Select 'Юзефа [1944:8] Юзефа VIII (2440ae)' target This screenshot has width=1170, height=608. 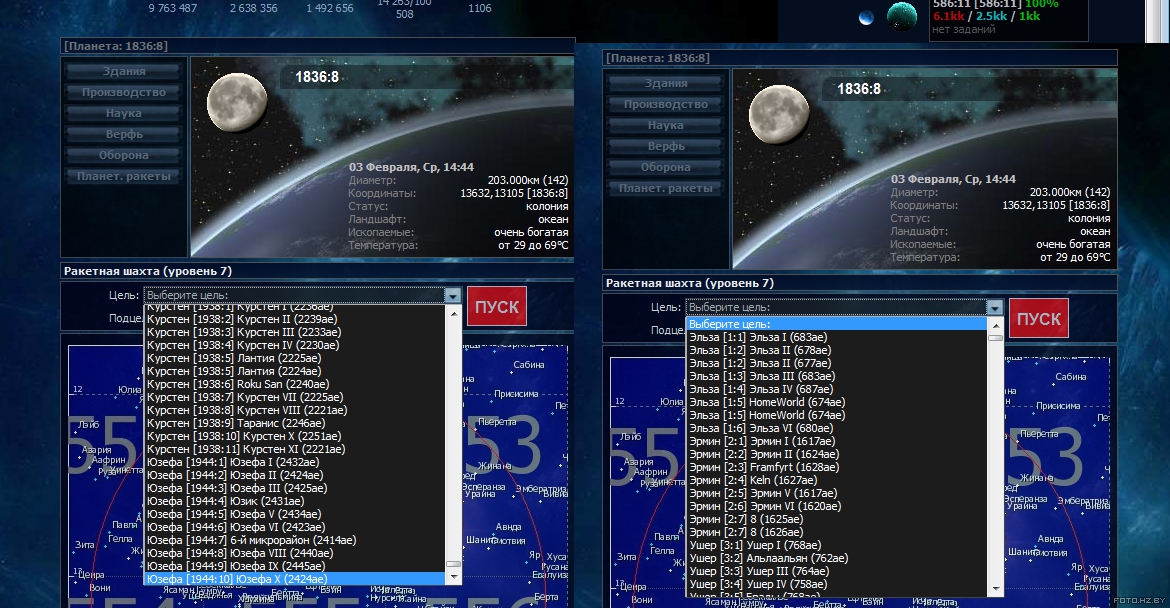295,553
